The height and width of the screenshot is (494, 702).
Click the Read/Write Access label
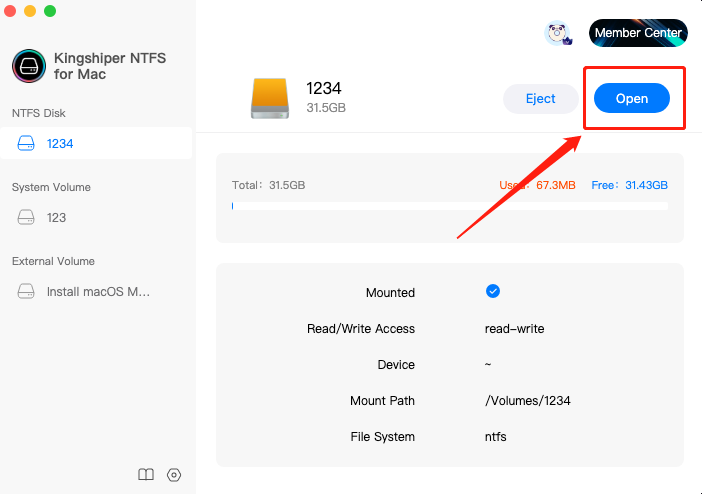[x=361, y=329]
